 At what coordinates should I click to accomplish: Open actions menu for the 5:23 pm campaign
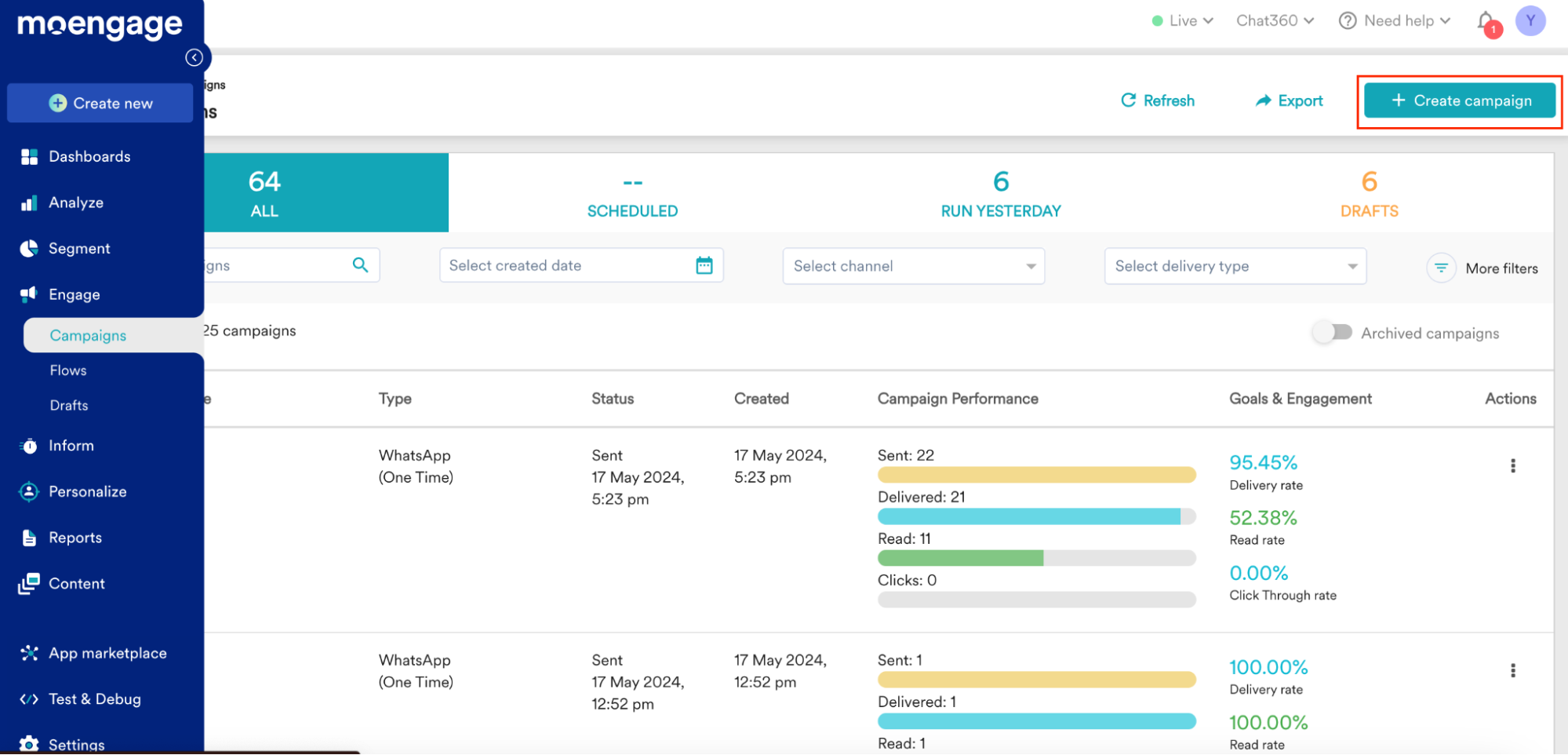coord(1513,465)
